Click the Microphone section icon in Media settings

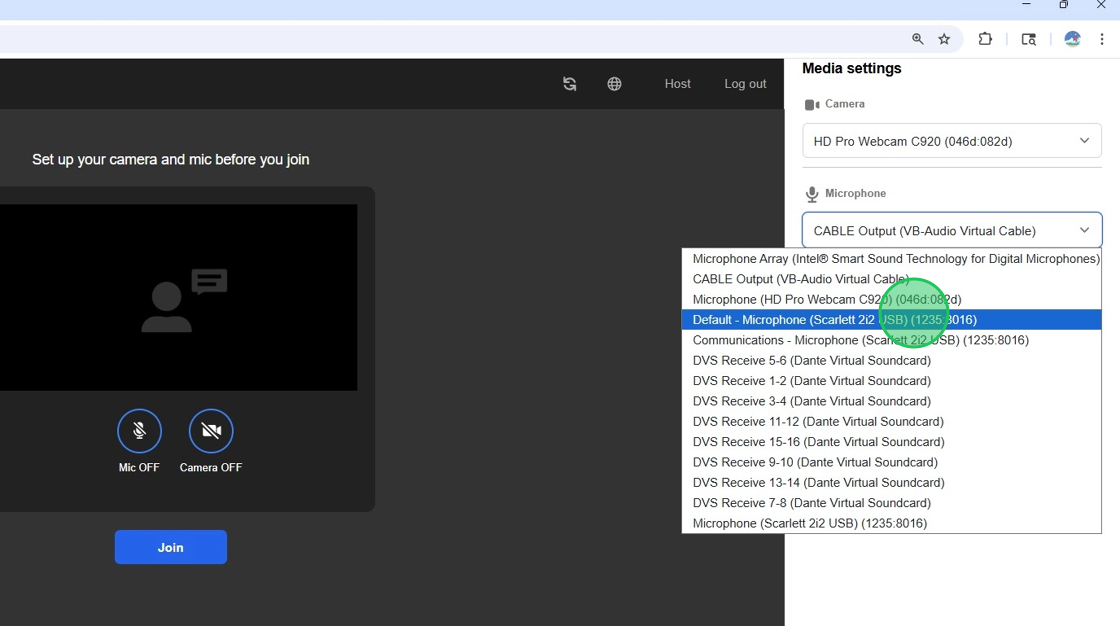point(811,192)
